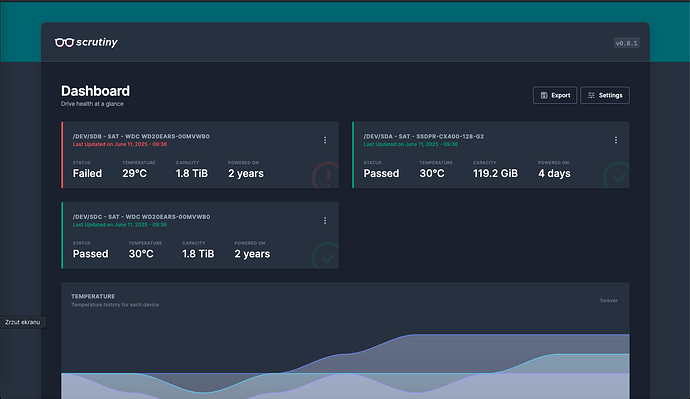
Task: Click the 'Zrzut ekranu' tooltip label
Action: pos(22,322)
